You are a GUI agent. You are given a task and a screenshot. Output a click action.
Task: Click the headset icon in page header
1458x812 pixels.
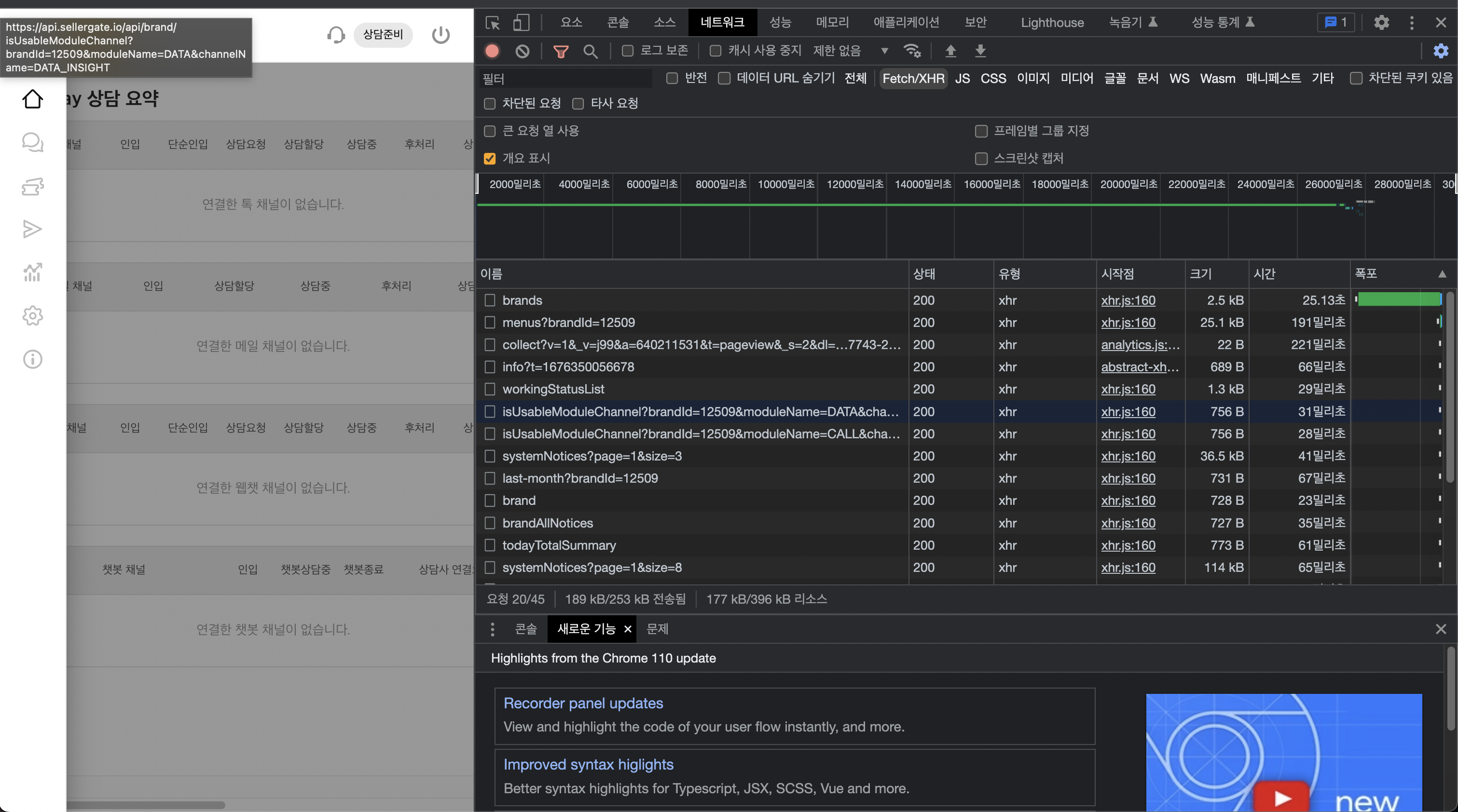336,35
